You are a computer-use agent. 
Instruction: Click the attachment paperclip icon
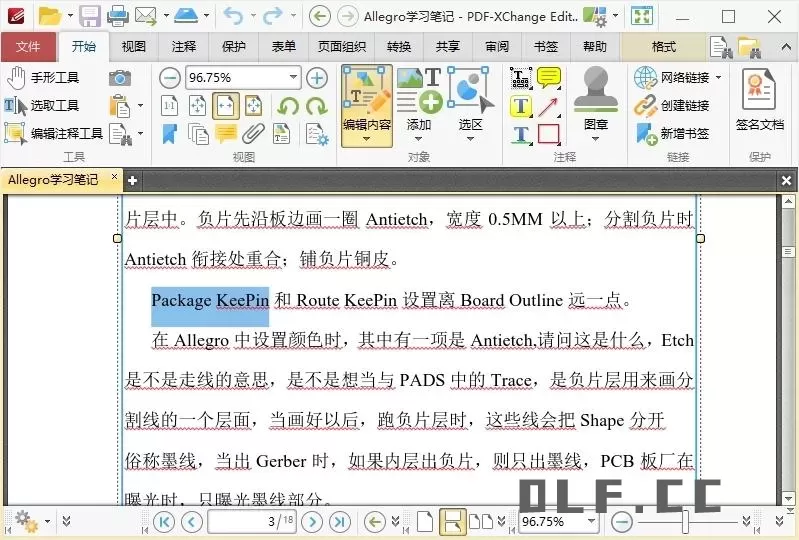point(253,134)
